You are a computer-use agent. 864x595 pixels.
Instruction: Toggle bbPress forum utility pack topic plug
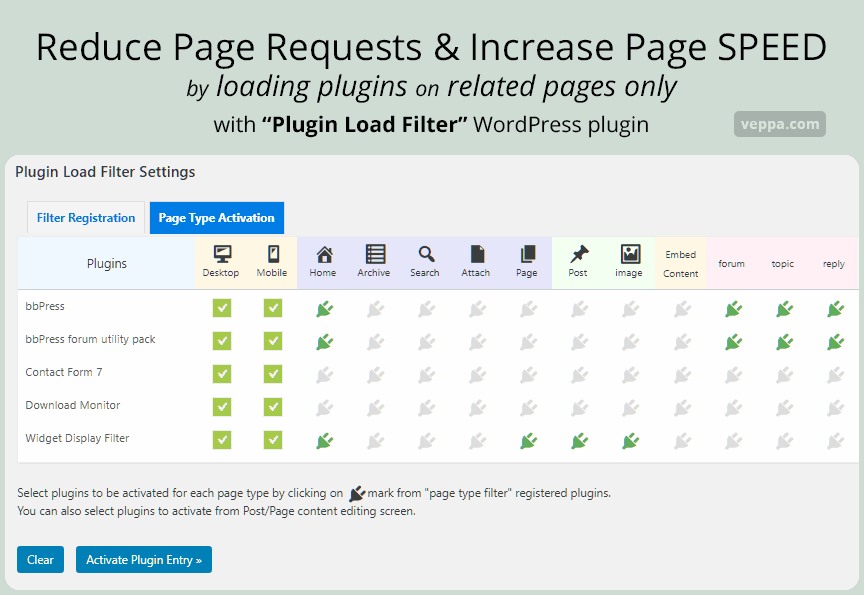point(785,342)
